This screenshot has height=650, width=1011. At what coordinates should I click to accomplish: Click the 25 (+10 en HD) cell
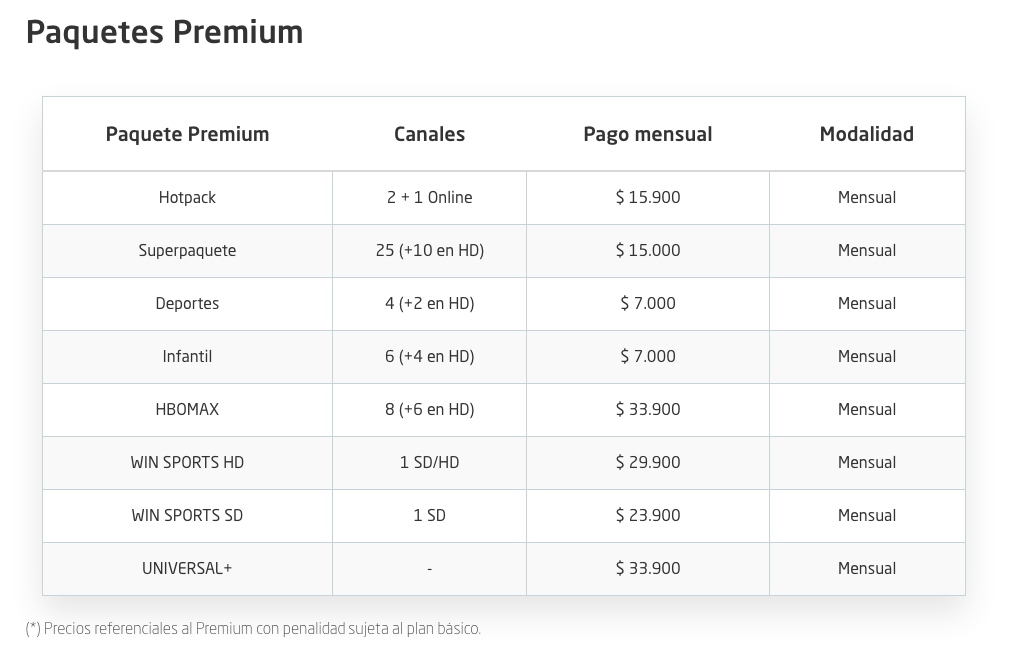coord(429,250)
